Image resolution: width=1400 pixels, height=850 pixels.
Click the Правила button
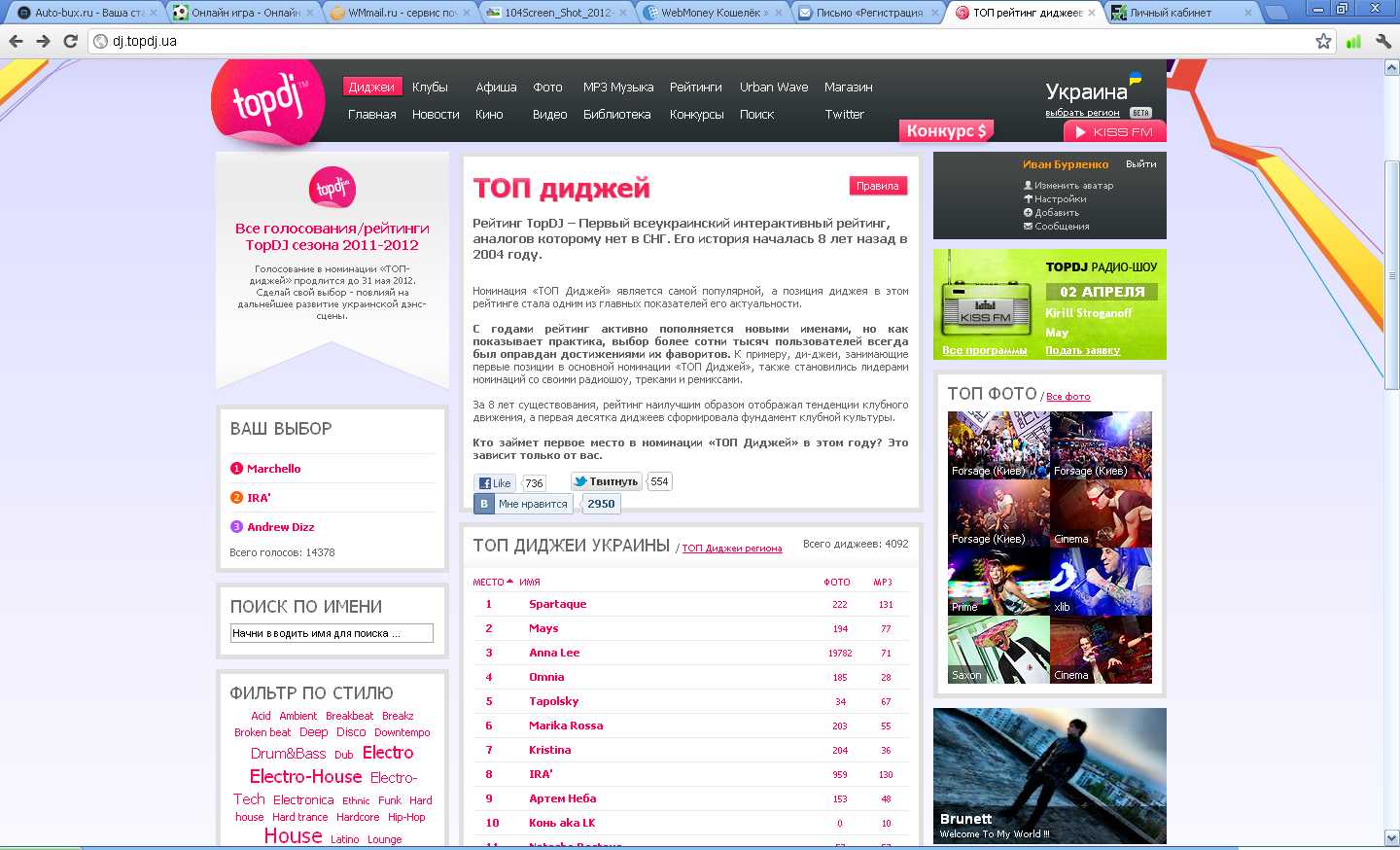[878, 186]
